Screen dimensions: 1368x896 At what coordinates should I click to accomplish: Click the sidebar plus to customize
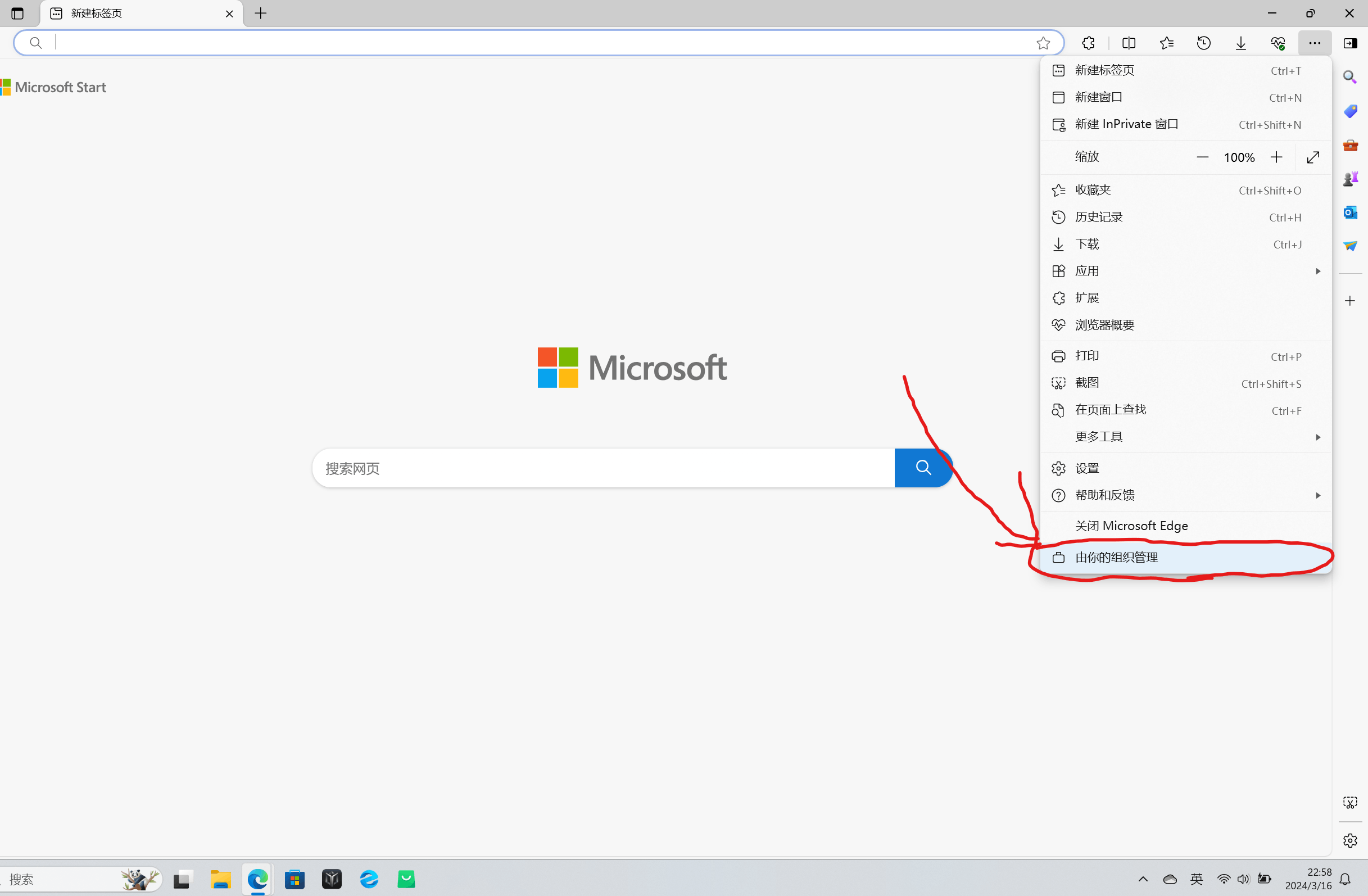tap(1349, 301)
